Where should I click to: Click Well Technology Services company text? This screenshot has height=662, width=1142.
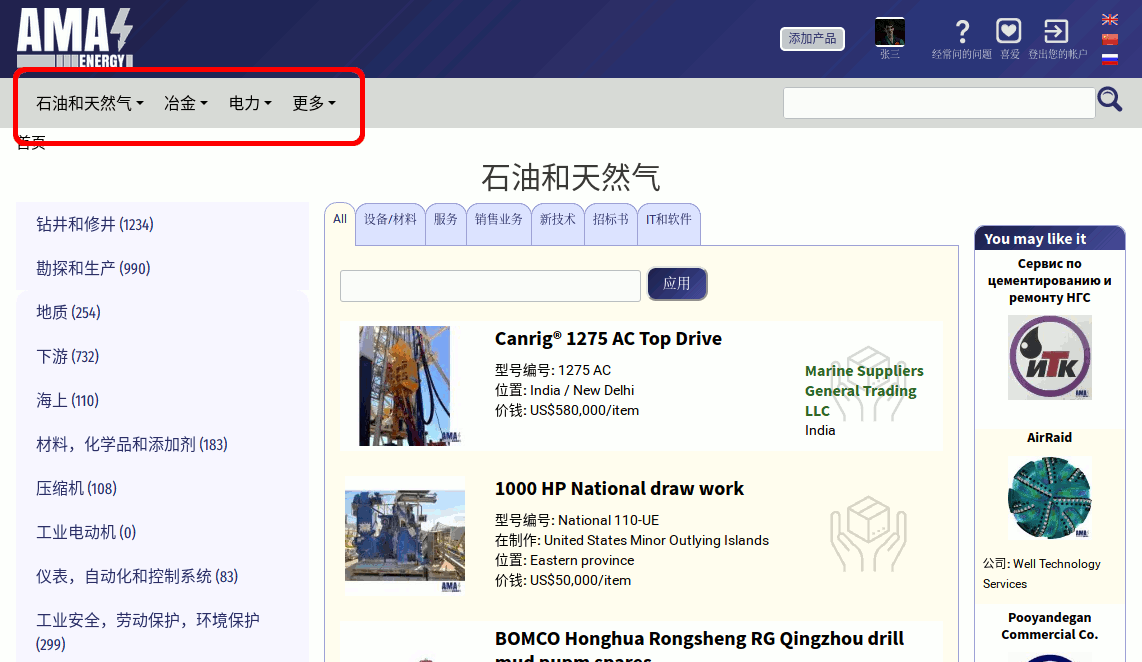click(1041, 574)
